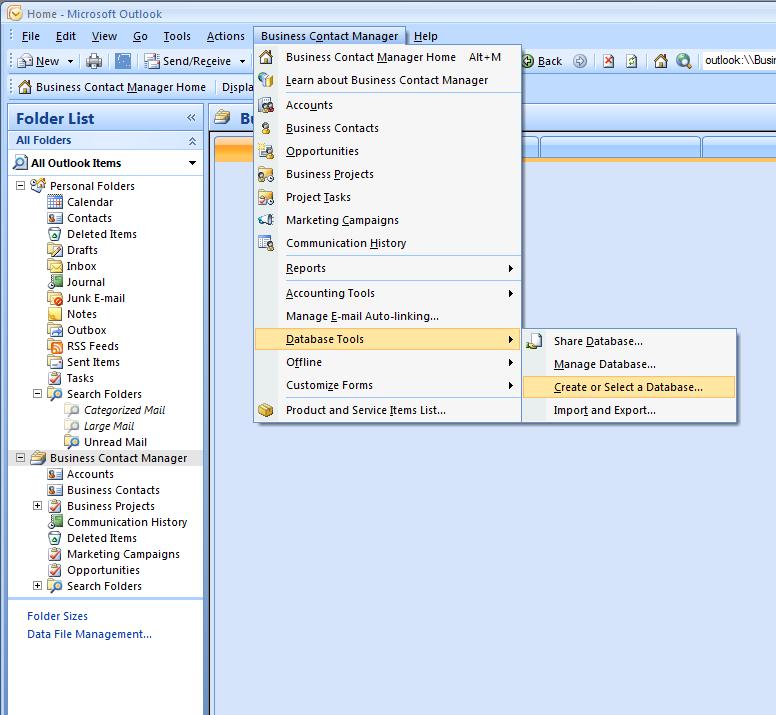Click the Calendar folder icon
776x715 pixels.
tap(56, 202)
